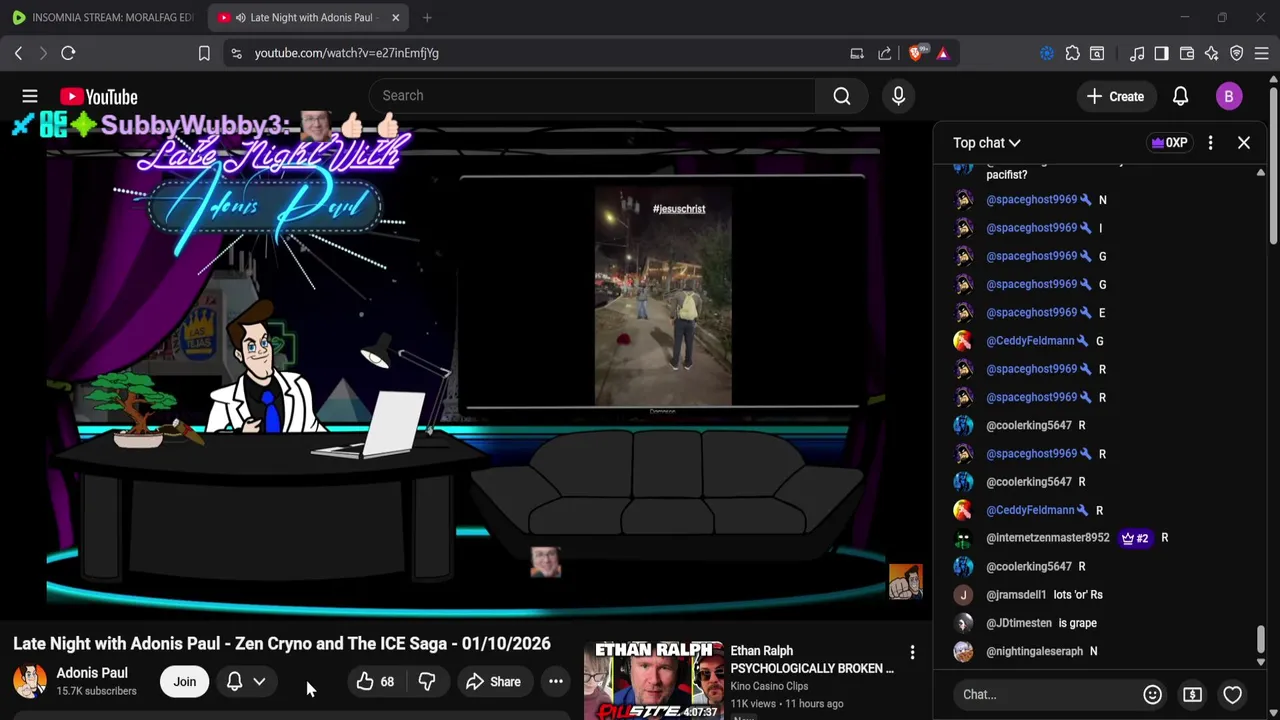Expand the Top chat dropdown
This screenshot has width=1280, height=720.
coord(987,143)
